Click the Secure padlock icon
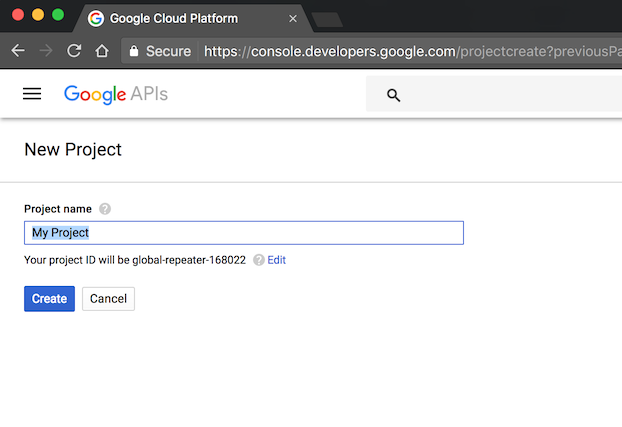Viewport: 622px width, 427px height. (x=132, y=51)
